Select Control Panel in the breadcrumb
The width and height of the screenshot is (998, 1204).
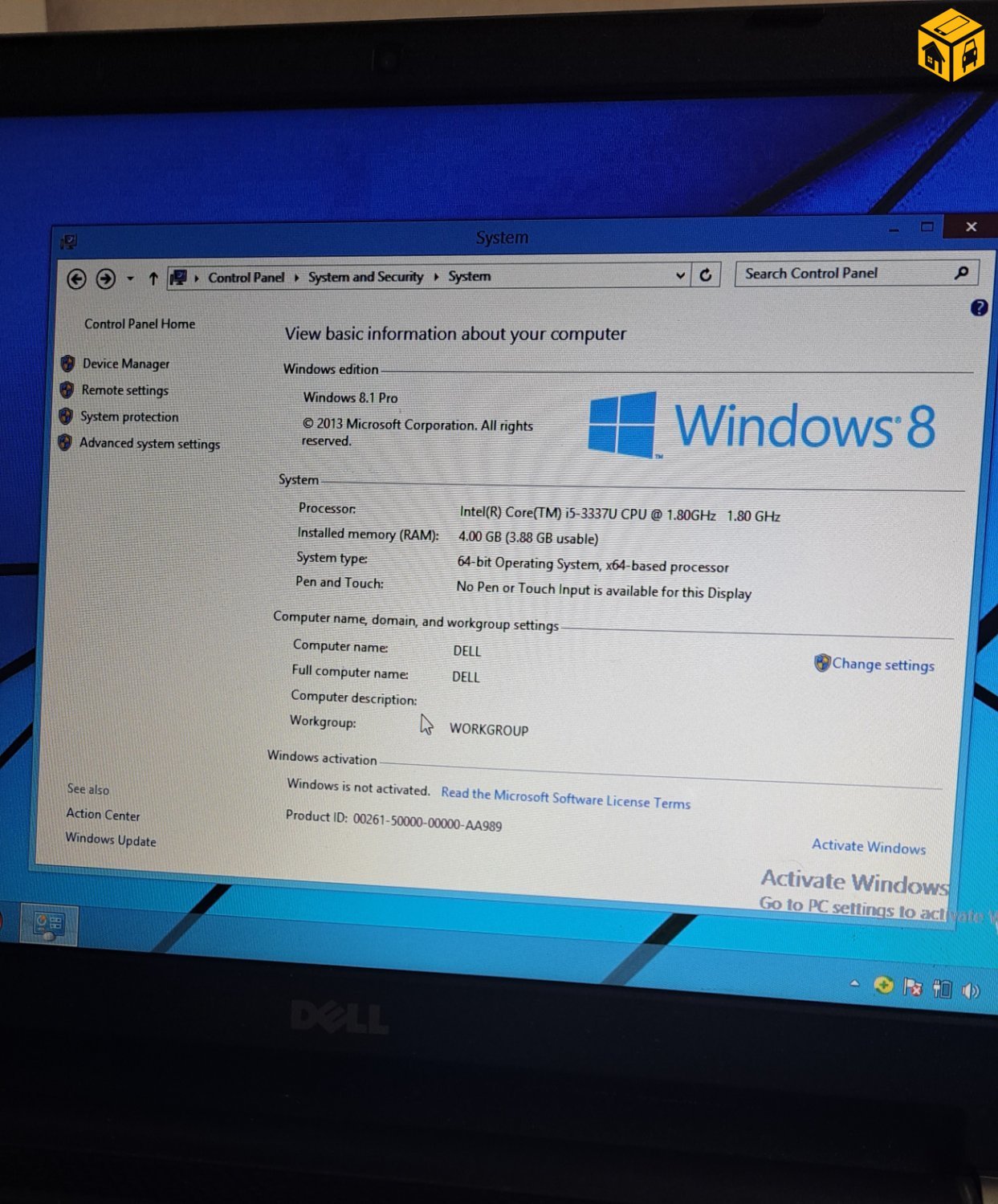[x=246, y=278]
